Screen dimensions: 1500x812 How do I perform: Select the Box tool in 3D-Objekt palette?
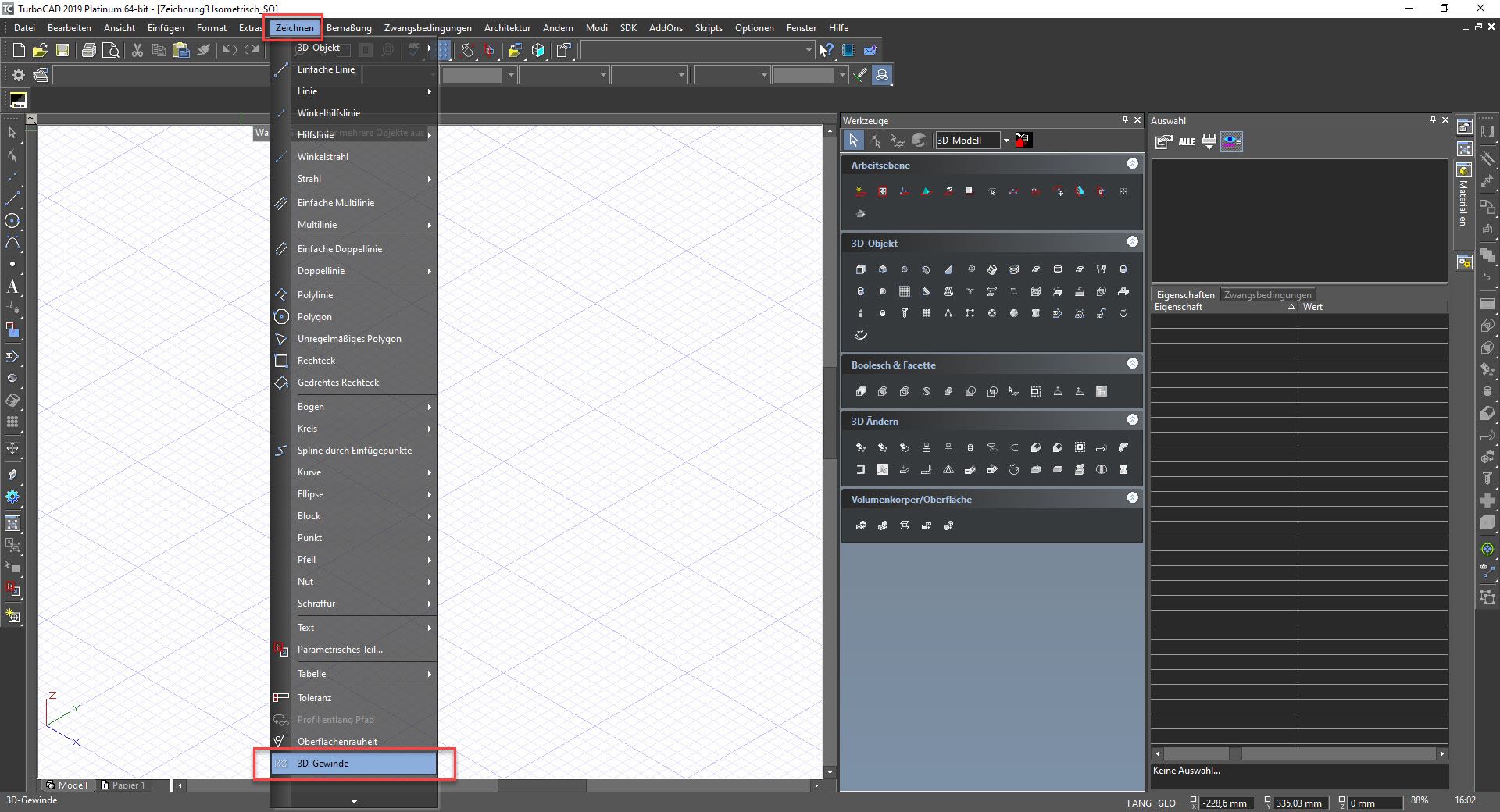pyautogui.click(x=860, y=269)
